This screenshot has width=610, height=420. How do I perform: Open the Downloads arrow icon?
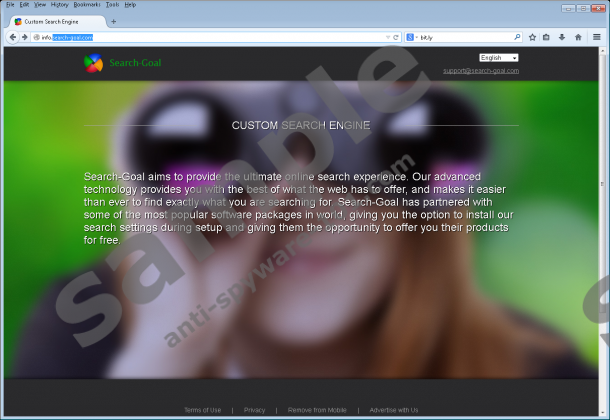coord(563,37)
